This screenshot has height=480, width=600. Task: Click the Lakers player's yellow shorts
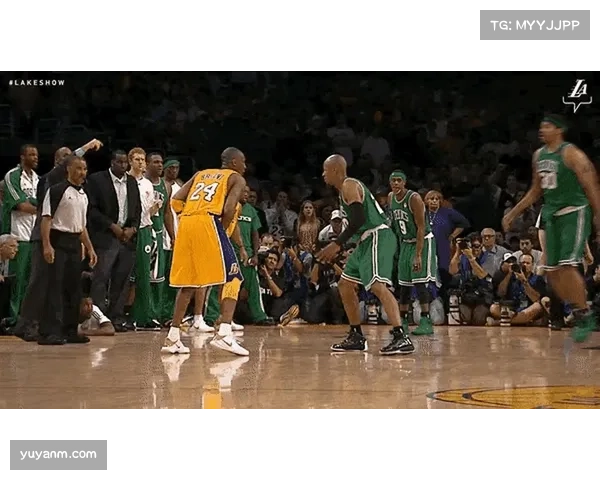pos(202,250)
